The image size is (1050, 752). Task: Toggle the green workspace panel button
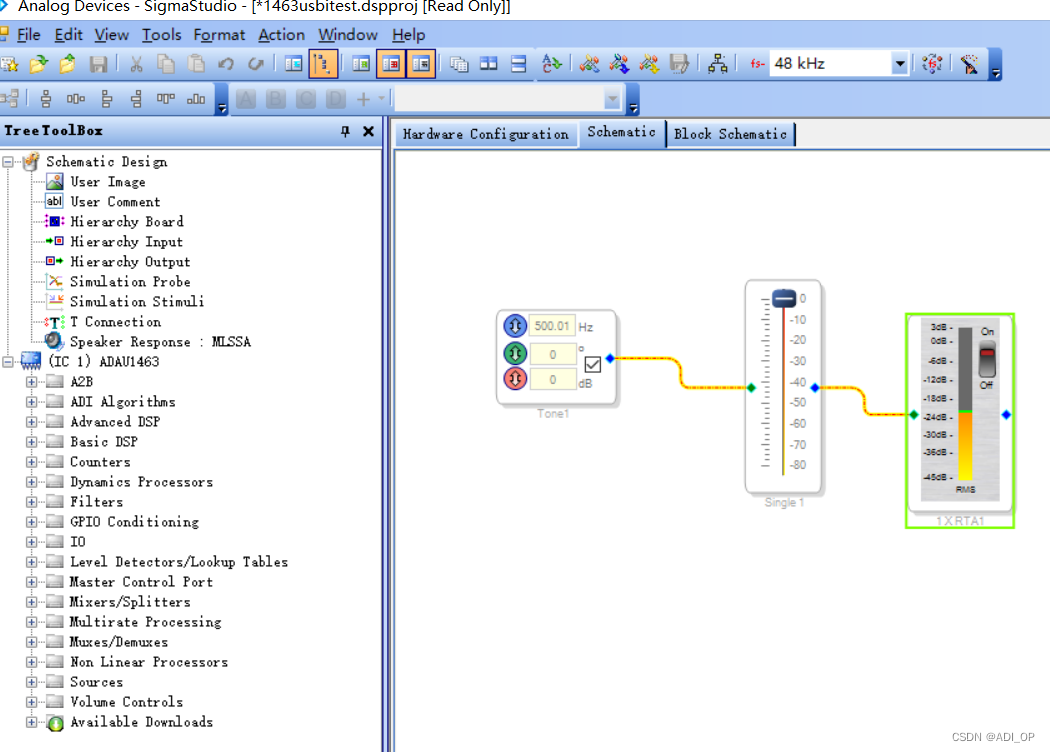(361, 64)
